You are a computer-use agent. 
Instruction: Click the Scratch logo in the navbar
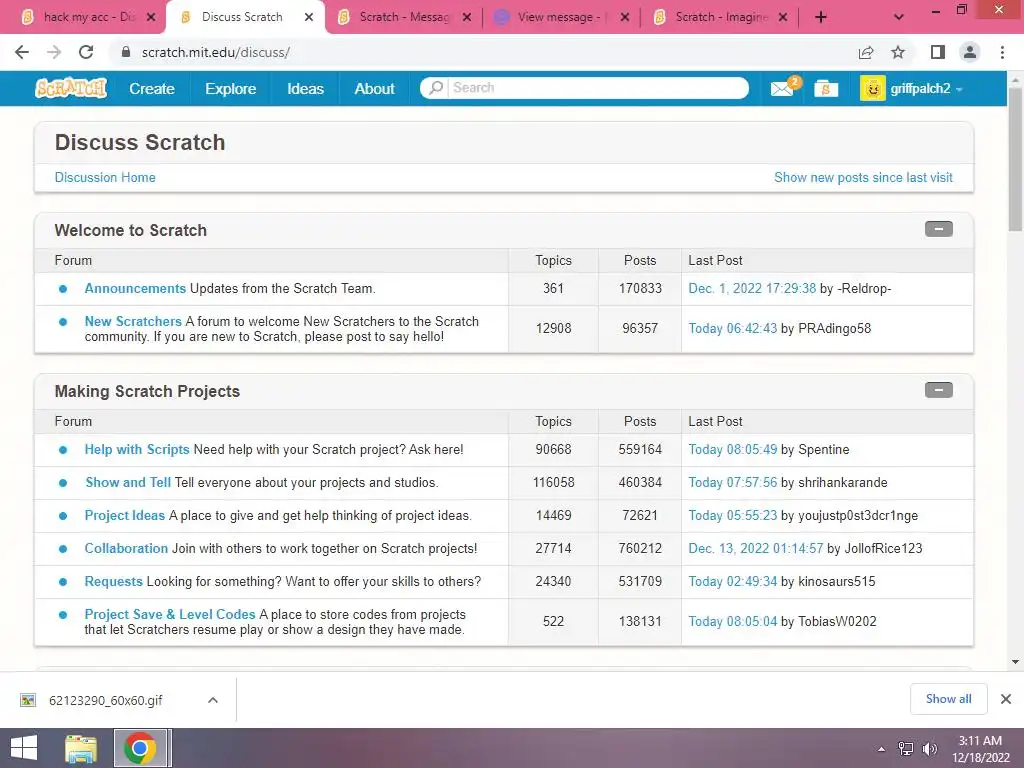tap(71, 88)
